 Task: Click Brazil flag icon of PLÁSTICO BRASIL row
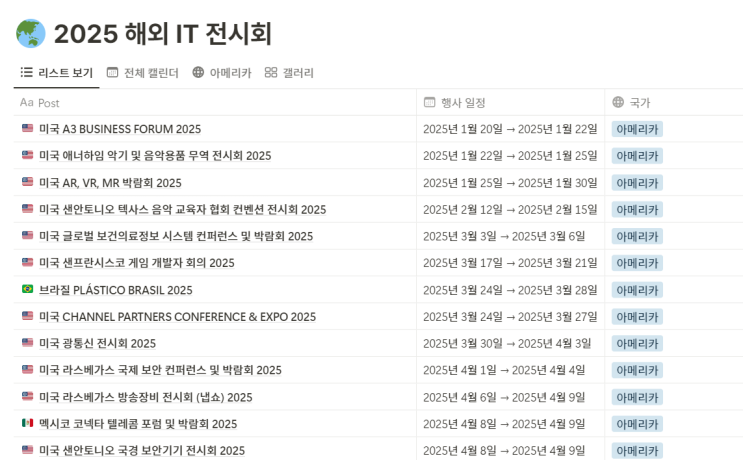(x=27, y=289)
